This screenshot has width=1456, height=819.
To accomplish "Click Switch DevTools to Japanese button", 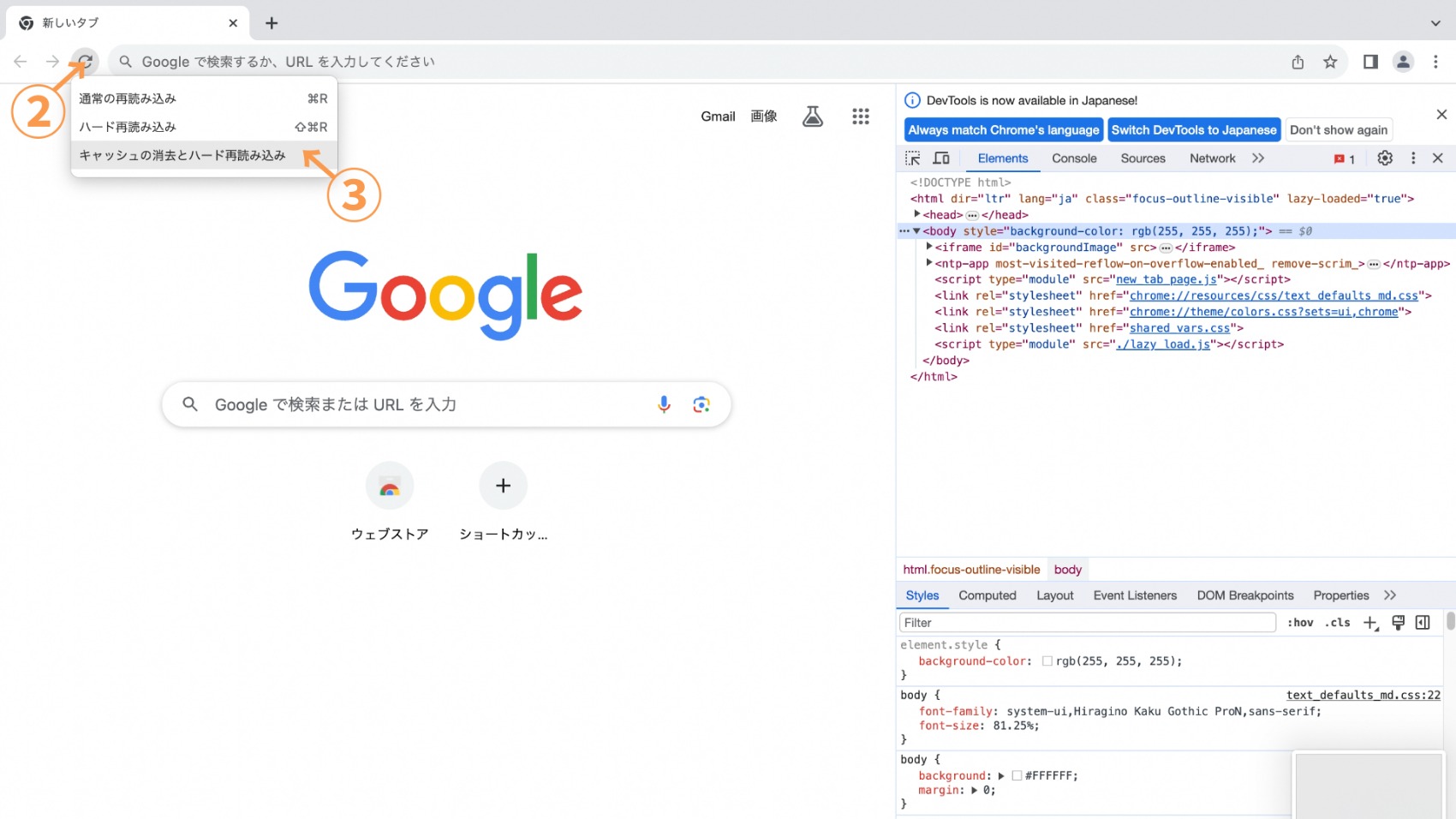I will [1194, 130].
